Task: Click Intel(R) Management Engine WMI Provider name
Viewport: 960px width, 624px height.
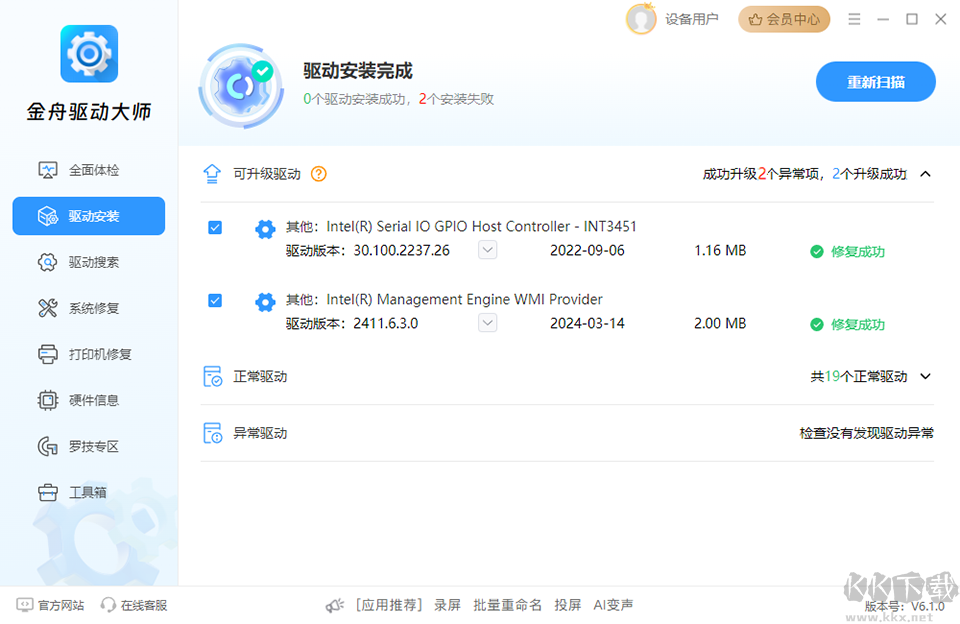Action: point(464,299)
